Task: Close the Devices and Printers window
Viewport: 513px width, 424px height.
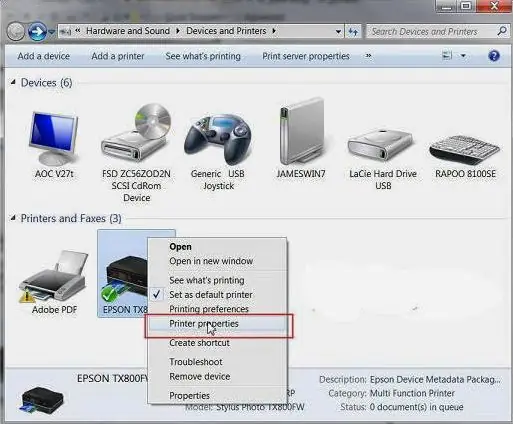Action: [x=494, y=6]
